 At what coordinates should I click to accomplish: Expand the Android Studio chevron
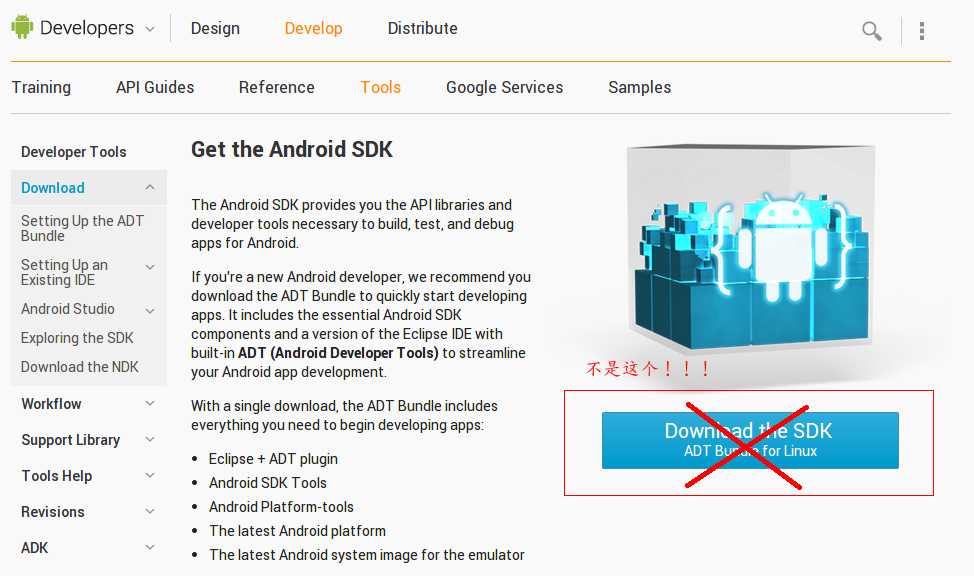point(150,311)
